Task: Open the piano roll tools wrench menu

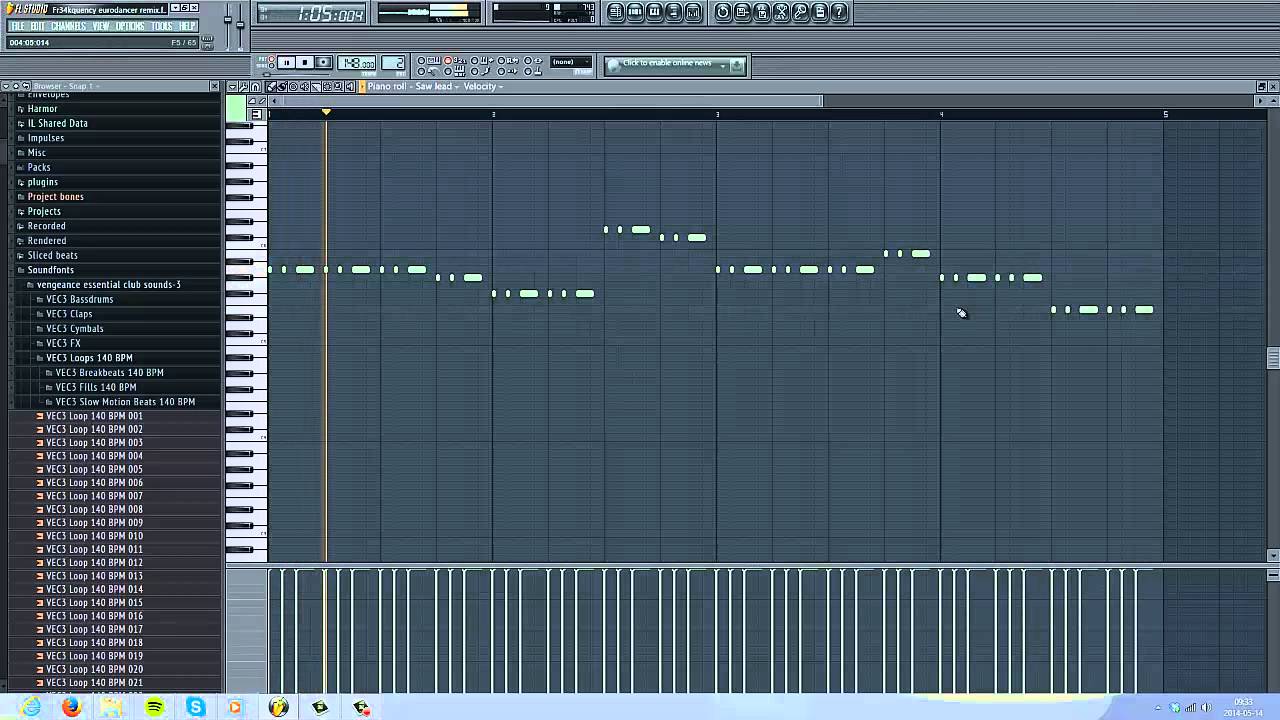Action: [x=243, y=87]
